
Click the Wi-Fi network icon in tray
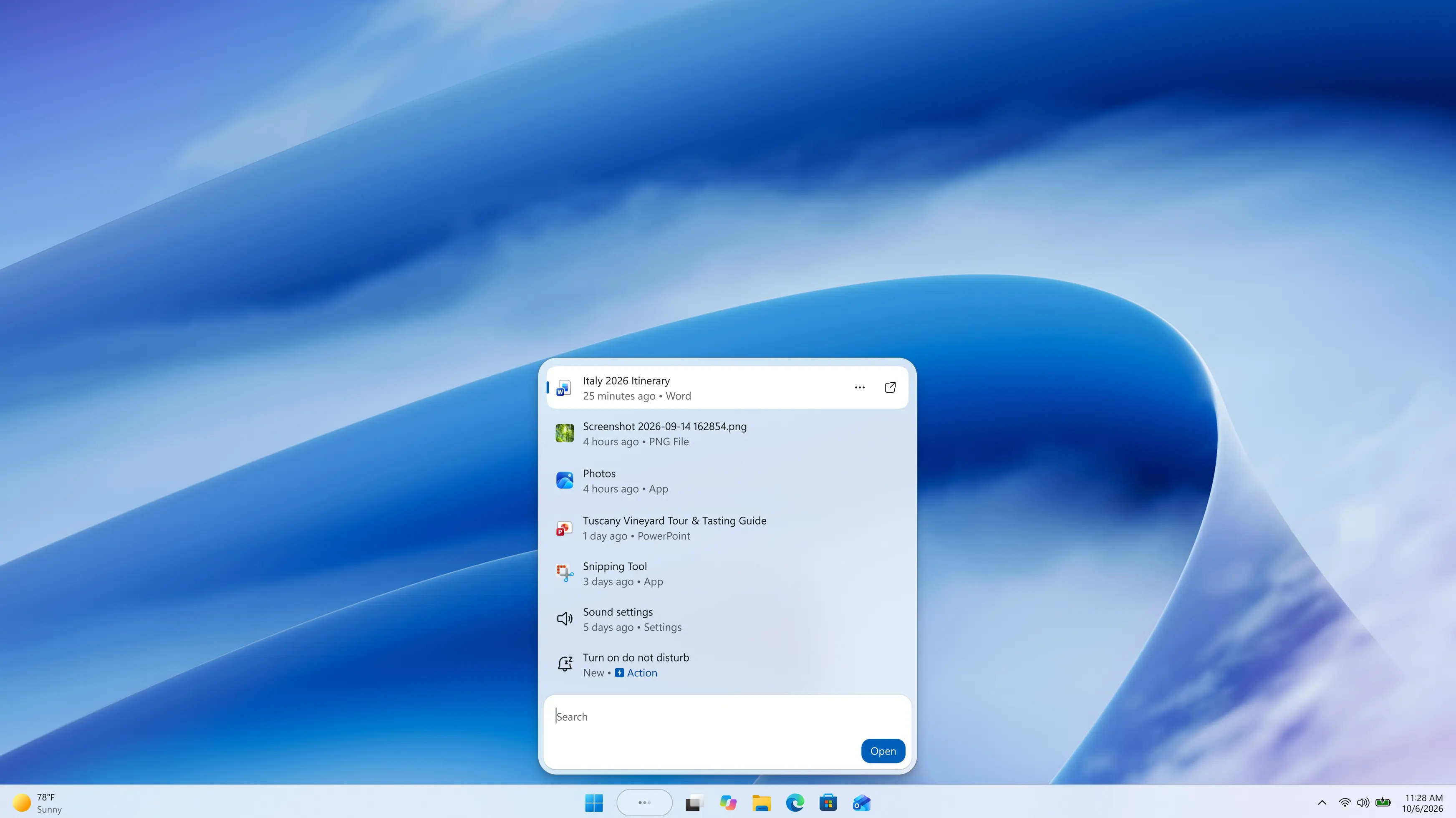point(1345,803)
